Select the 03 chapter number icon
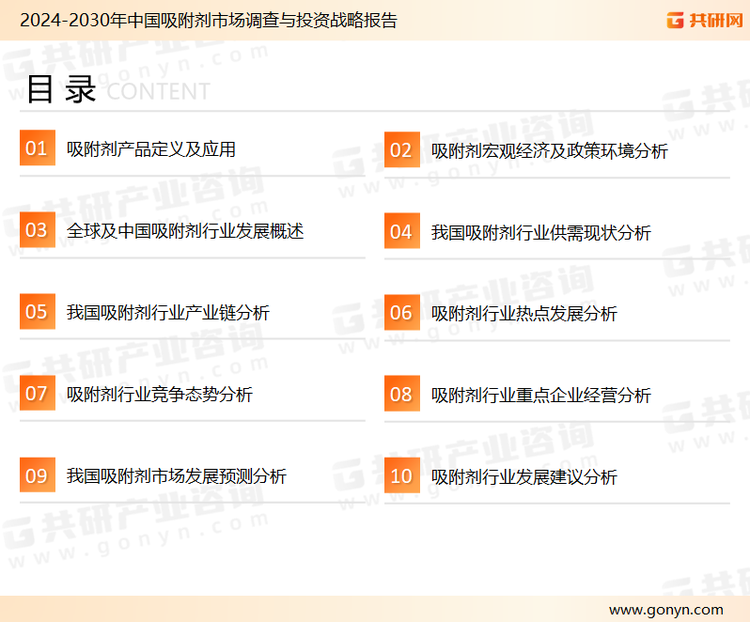The width and height of the screenshot is (750, 622). [37, 231]
